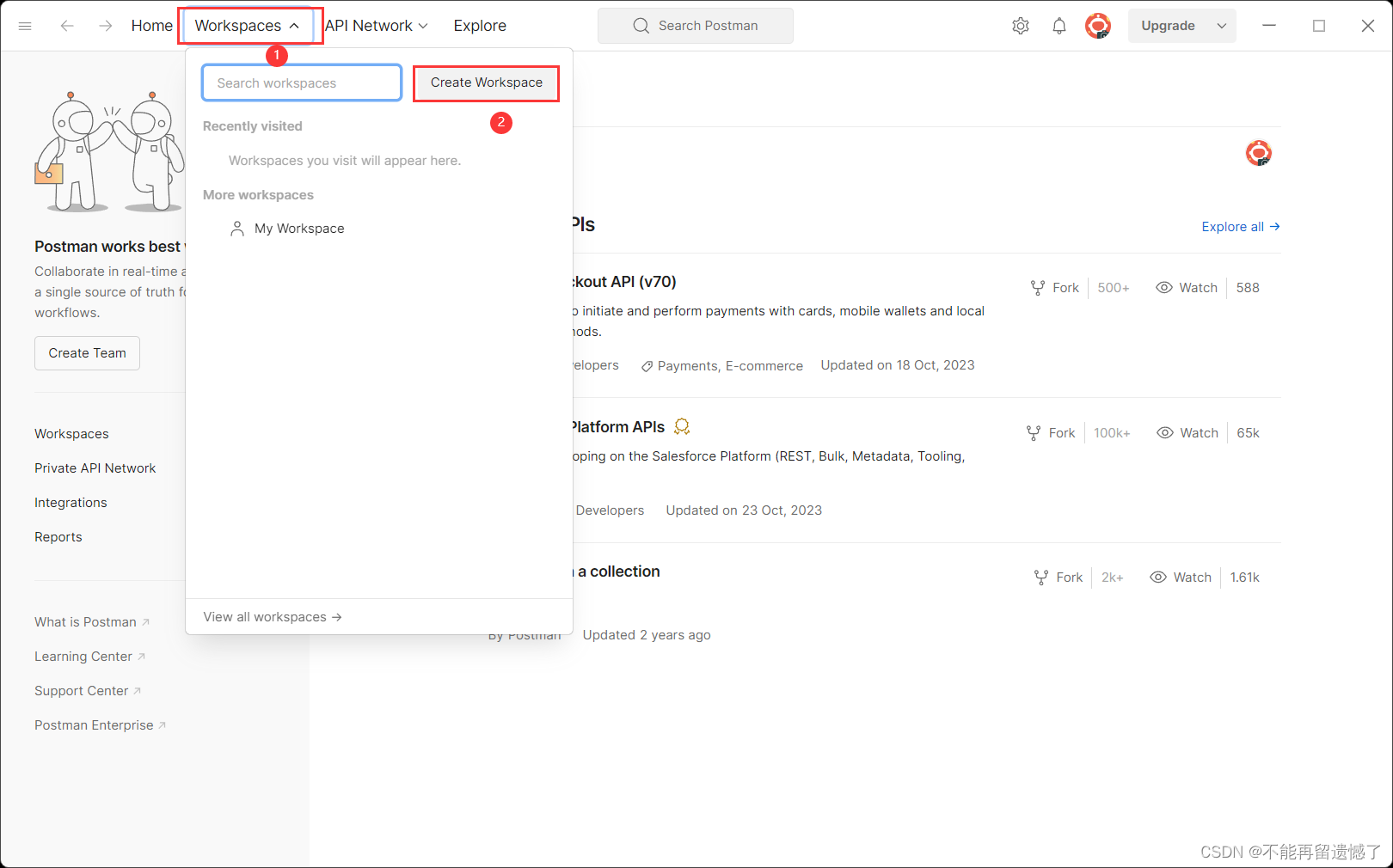Click the Fork icon for Platform APIs
Image resolution: width=1393 pixels, height=868 pixels.
1034,433
